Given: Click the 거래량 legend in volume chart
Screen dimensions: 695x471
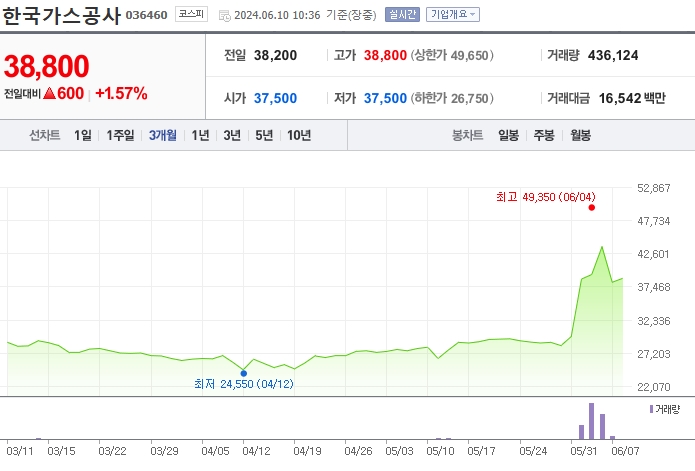Looking at the screenshot, I should pyautogui.click(x=664, y=409).
